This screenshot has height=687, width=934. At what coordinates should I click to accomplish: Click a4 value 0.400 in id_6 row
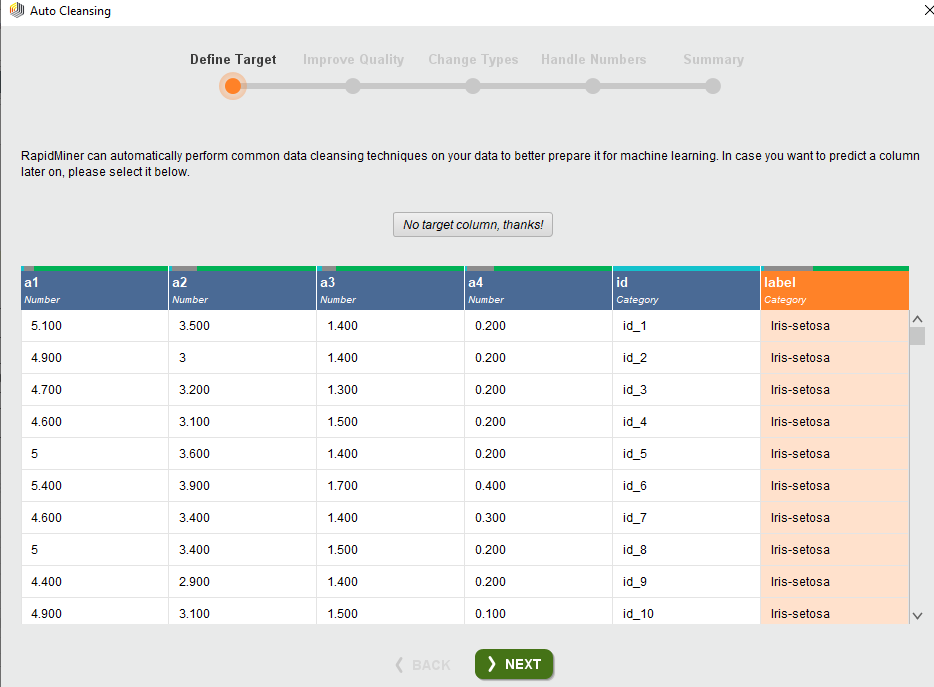click(x=538, y=486)
